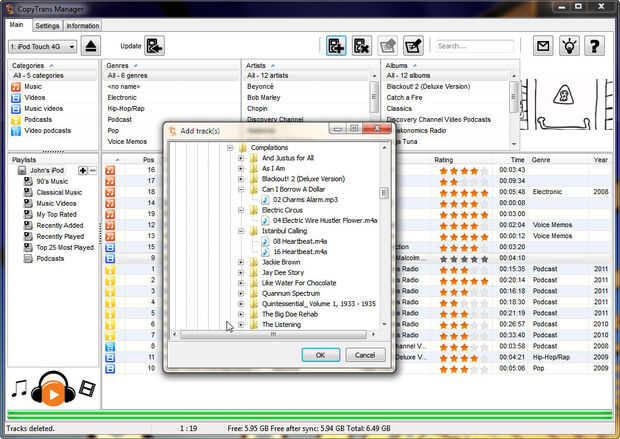Select Like Water For Chocolate folder
The height and width of the screenshot is (439, 620).
pos(299,283)
